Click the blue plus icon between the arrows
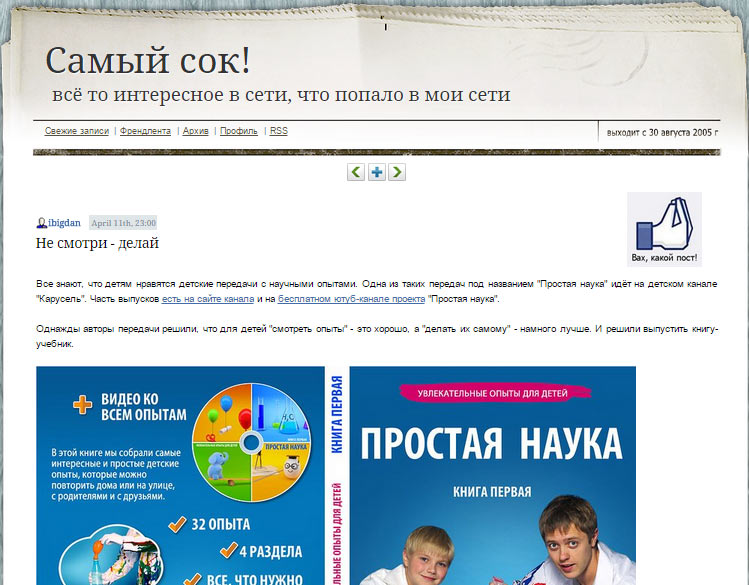Viewport: 749px width, 585px height. click(x=376, y=172)
